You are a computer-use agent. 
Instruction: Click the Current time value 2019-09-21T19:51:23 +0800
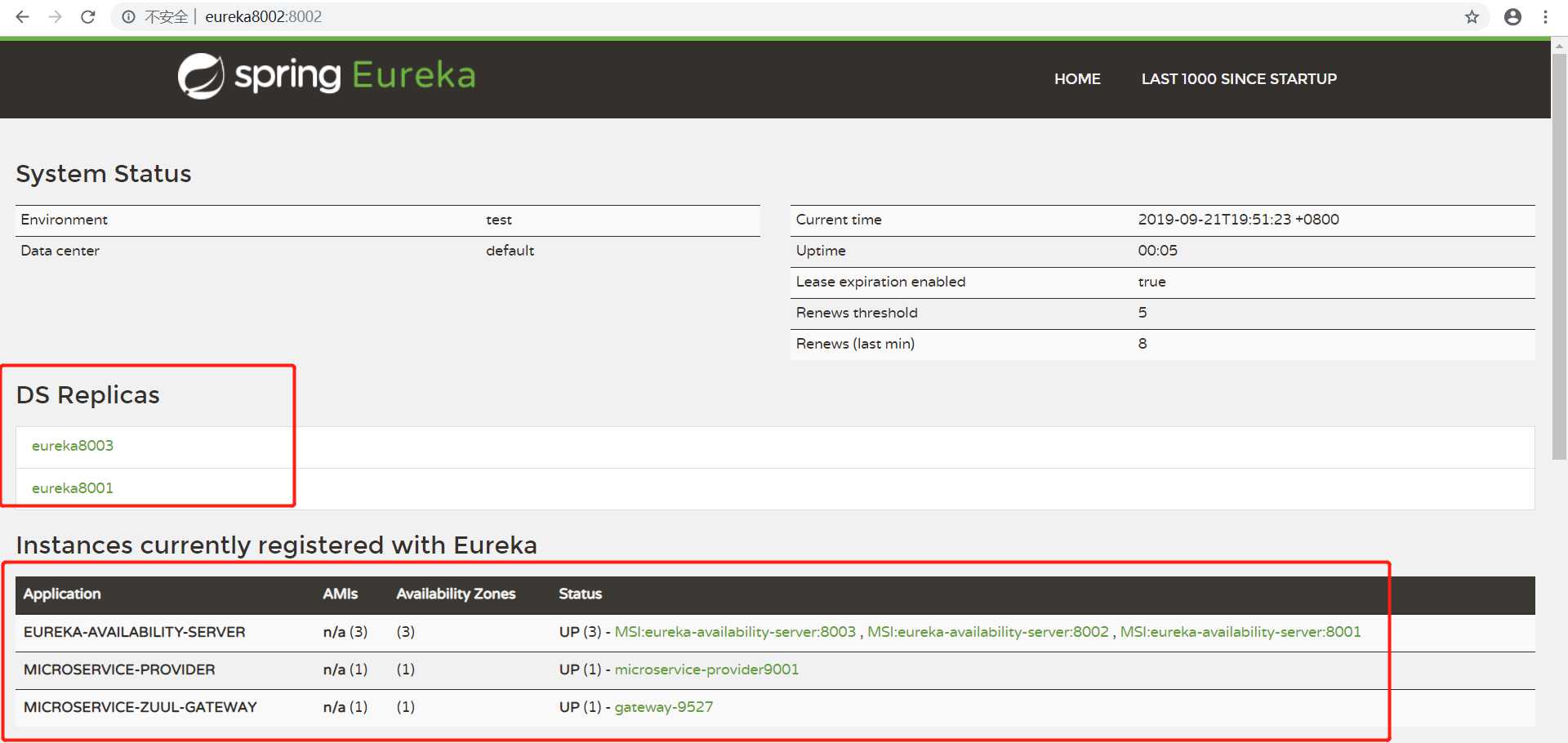1238,220
